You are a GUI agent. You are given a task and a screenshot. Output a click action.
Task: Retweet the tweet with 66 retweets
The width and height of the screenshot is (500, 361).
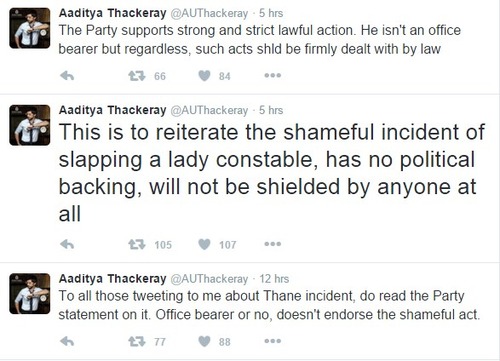coord(137,76)
